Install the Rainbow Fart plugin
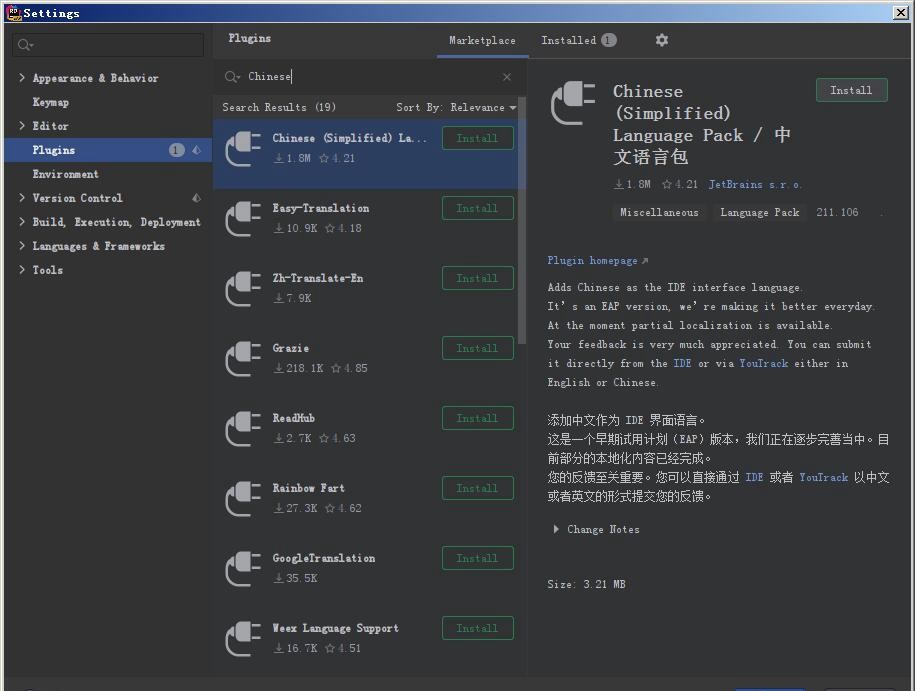Screen dimensions: 915x691 (477, 488)
